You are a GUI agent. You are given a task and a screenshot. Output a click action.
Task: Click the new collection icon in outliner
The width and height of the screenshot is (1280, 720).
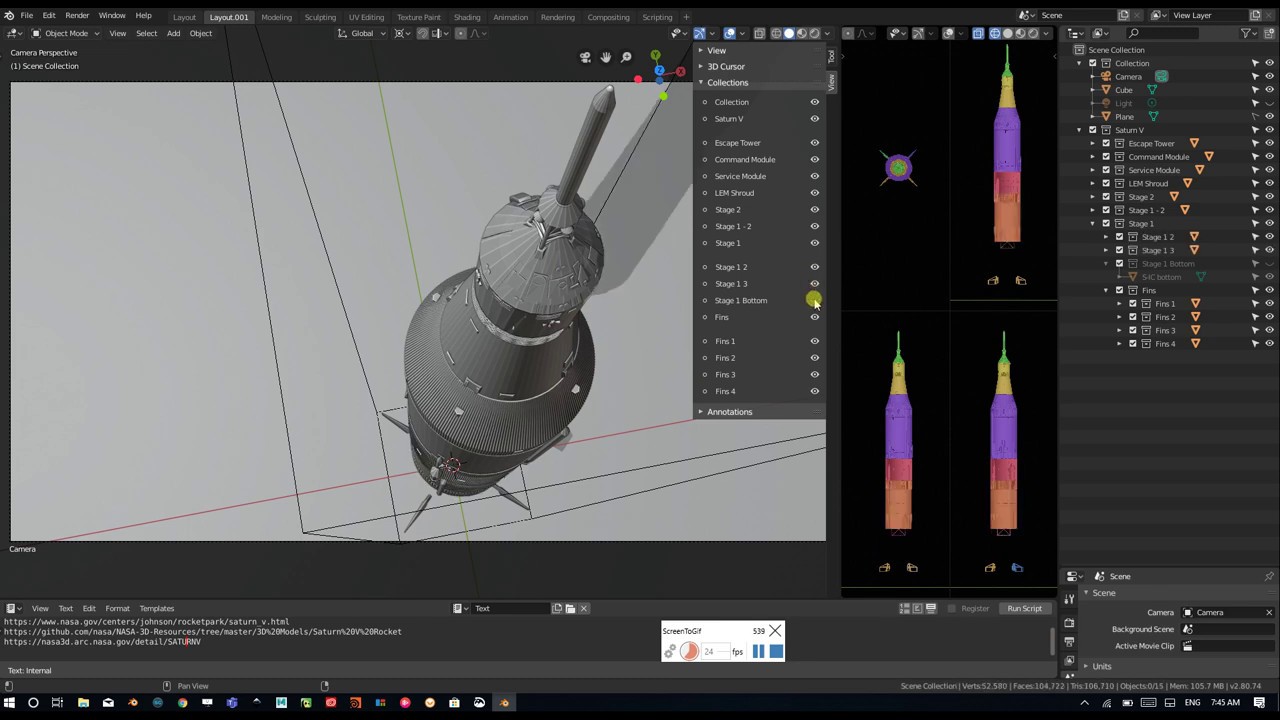click(1270, 33)
